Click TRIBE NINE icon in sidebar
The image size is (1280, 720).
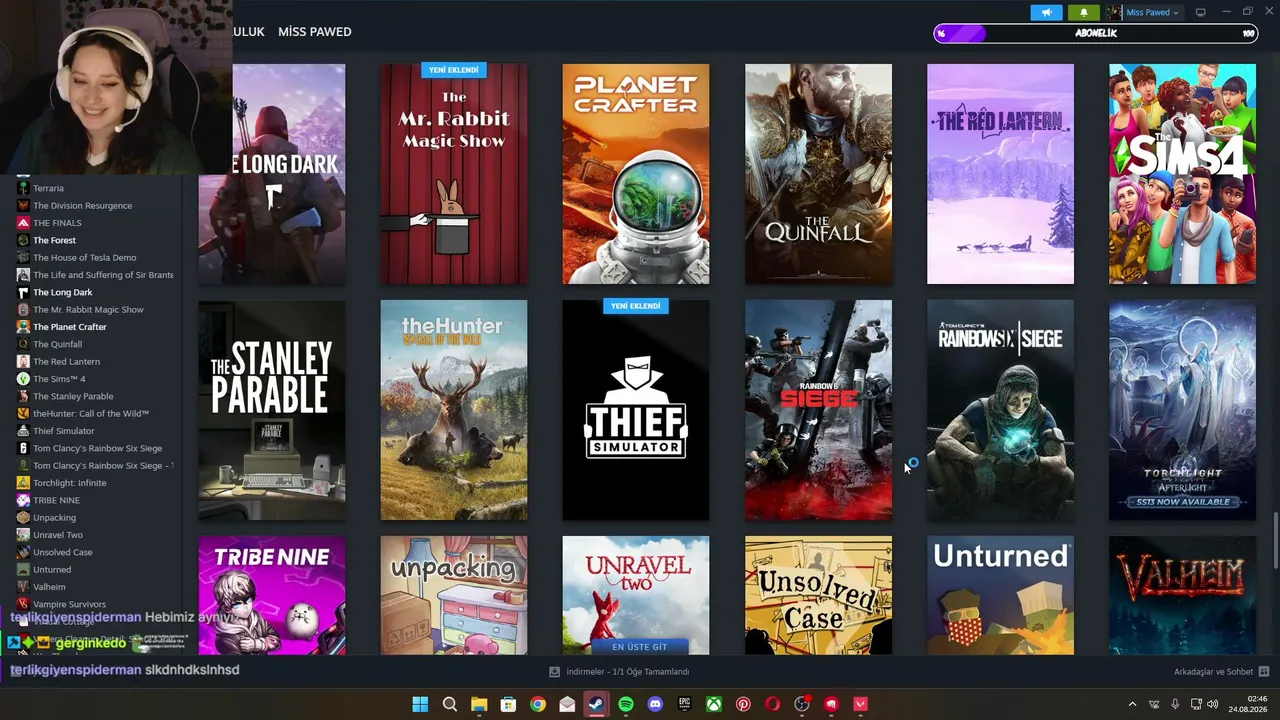click(x=23, y=500)
